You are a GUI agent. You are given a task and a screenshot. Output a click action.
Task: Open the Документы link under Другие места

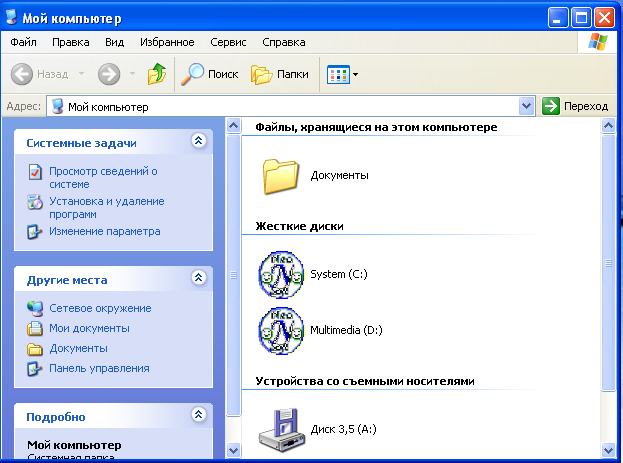[x=78, y=349]
